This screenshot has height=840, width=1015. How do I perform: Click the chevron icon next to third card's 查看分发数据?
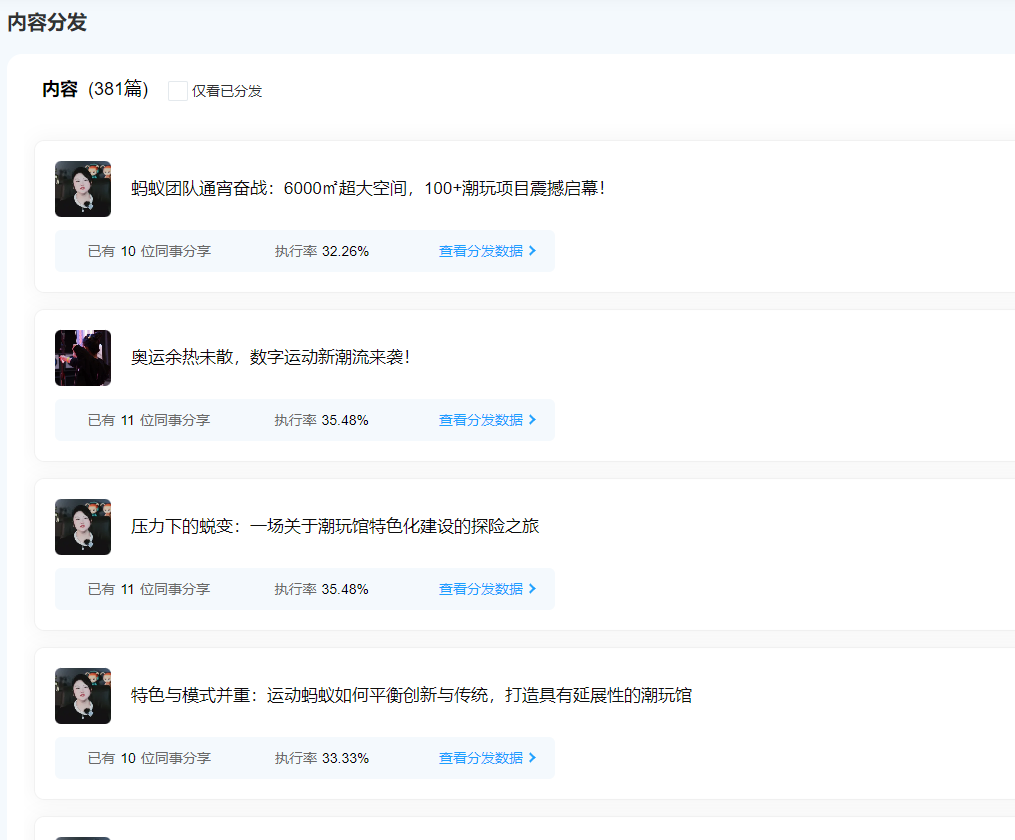coord(533,589)
